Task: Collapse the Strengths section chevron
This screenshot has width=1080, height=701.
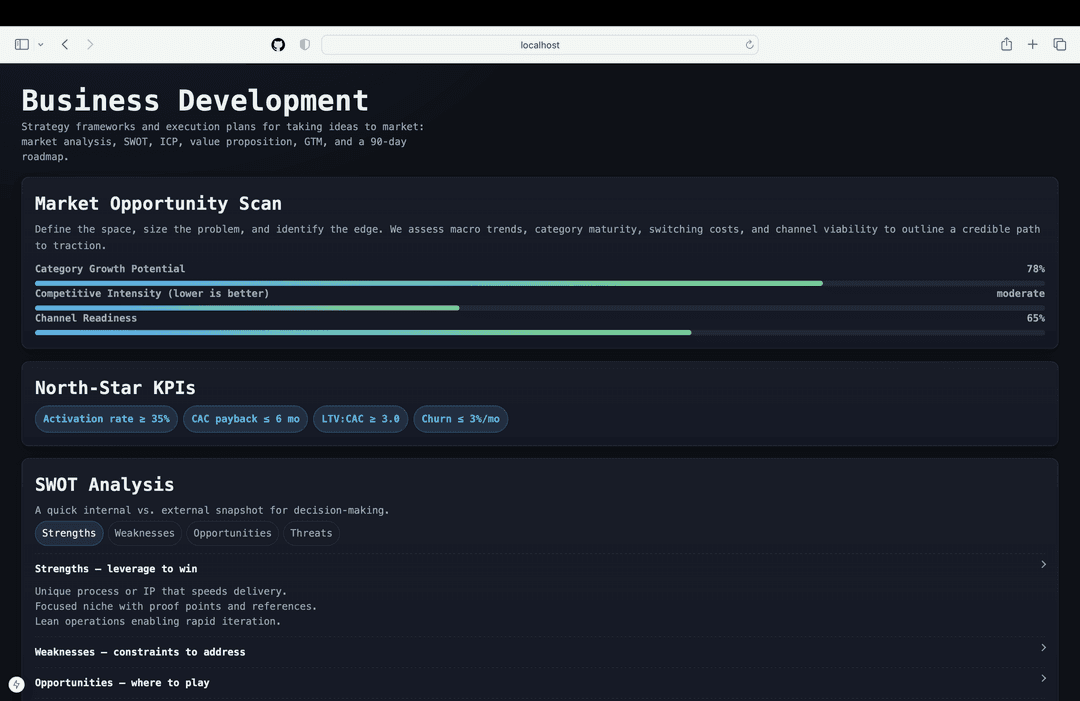Action: tap(1043, 565)
